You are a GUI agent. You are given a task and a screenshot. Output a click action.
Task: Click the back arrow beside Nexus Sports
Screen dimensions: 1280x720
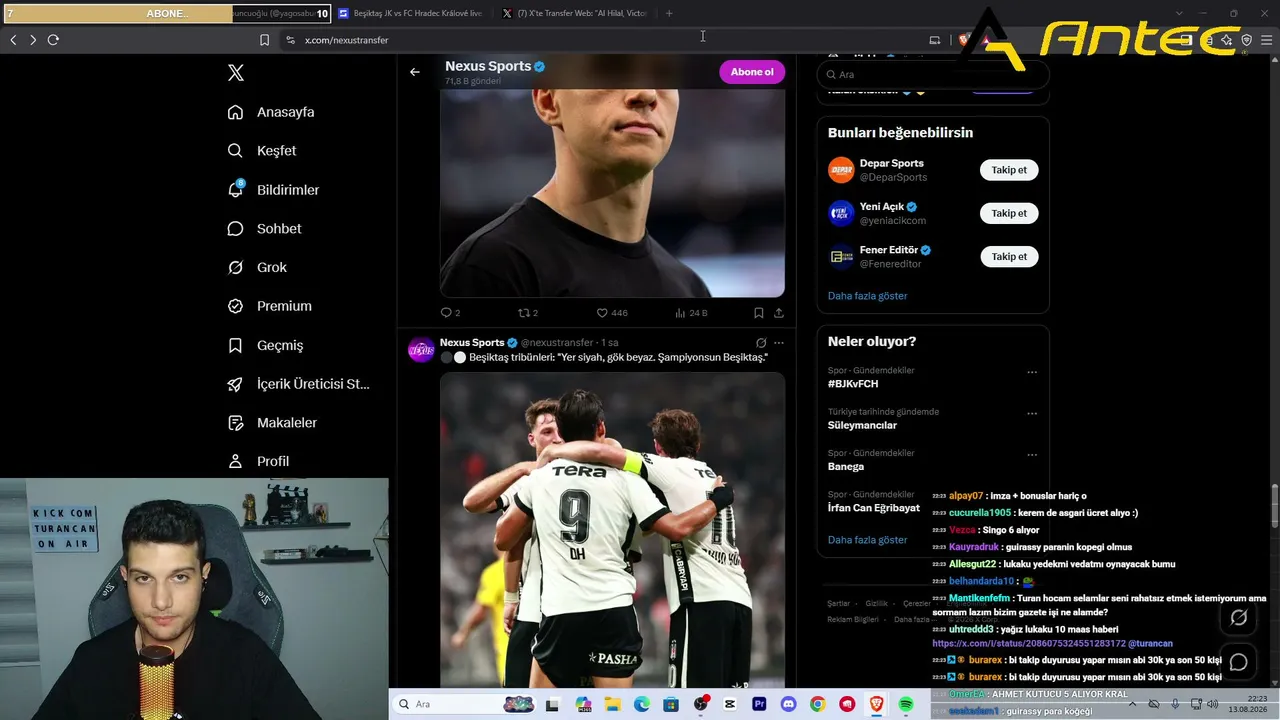click(x=415, y=72)
